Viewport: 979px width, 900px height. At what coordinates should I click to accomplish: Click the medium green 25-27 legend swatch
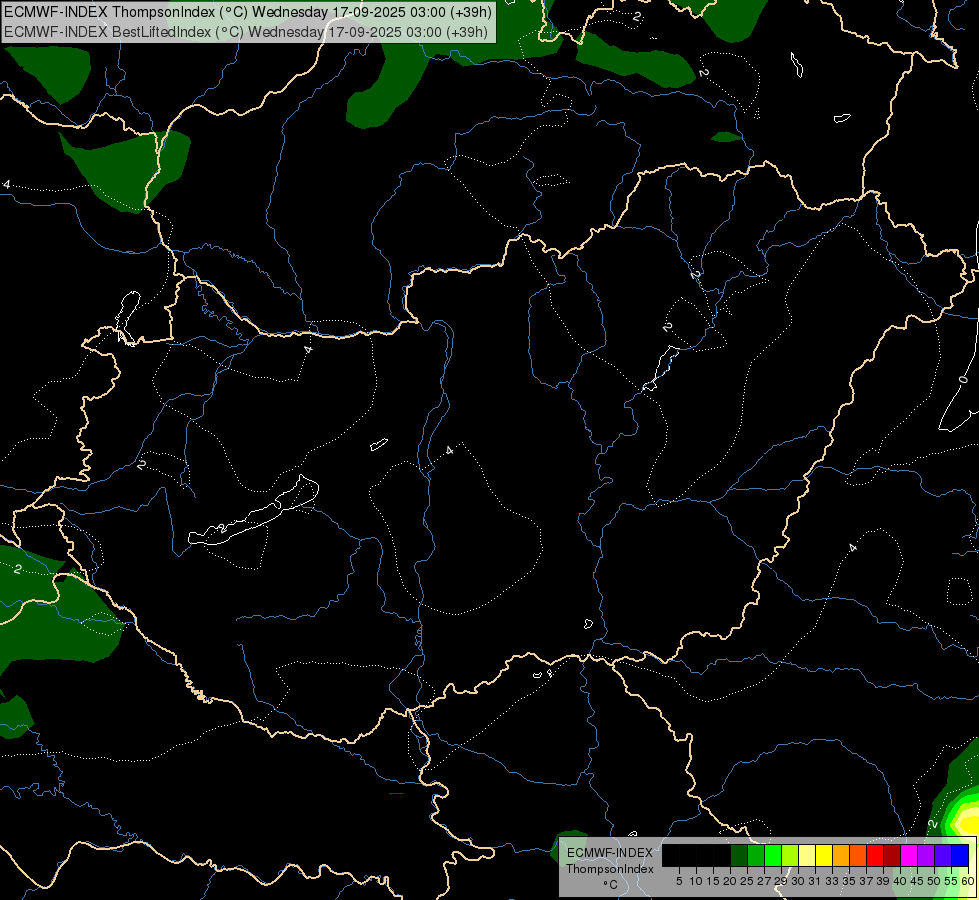coord(756,856)
